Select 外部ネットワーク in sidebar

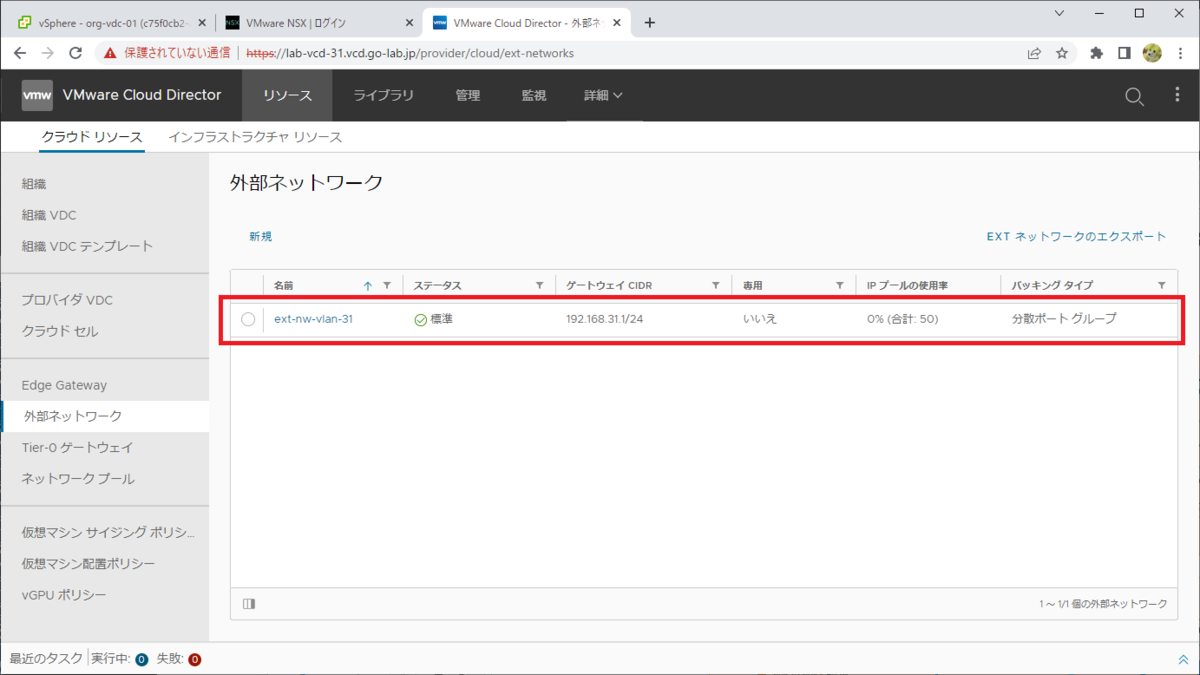click(x=105, y=416)
